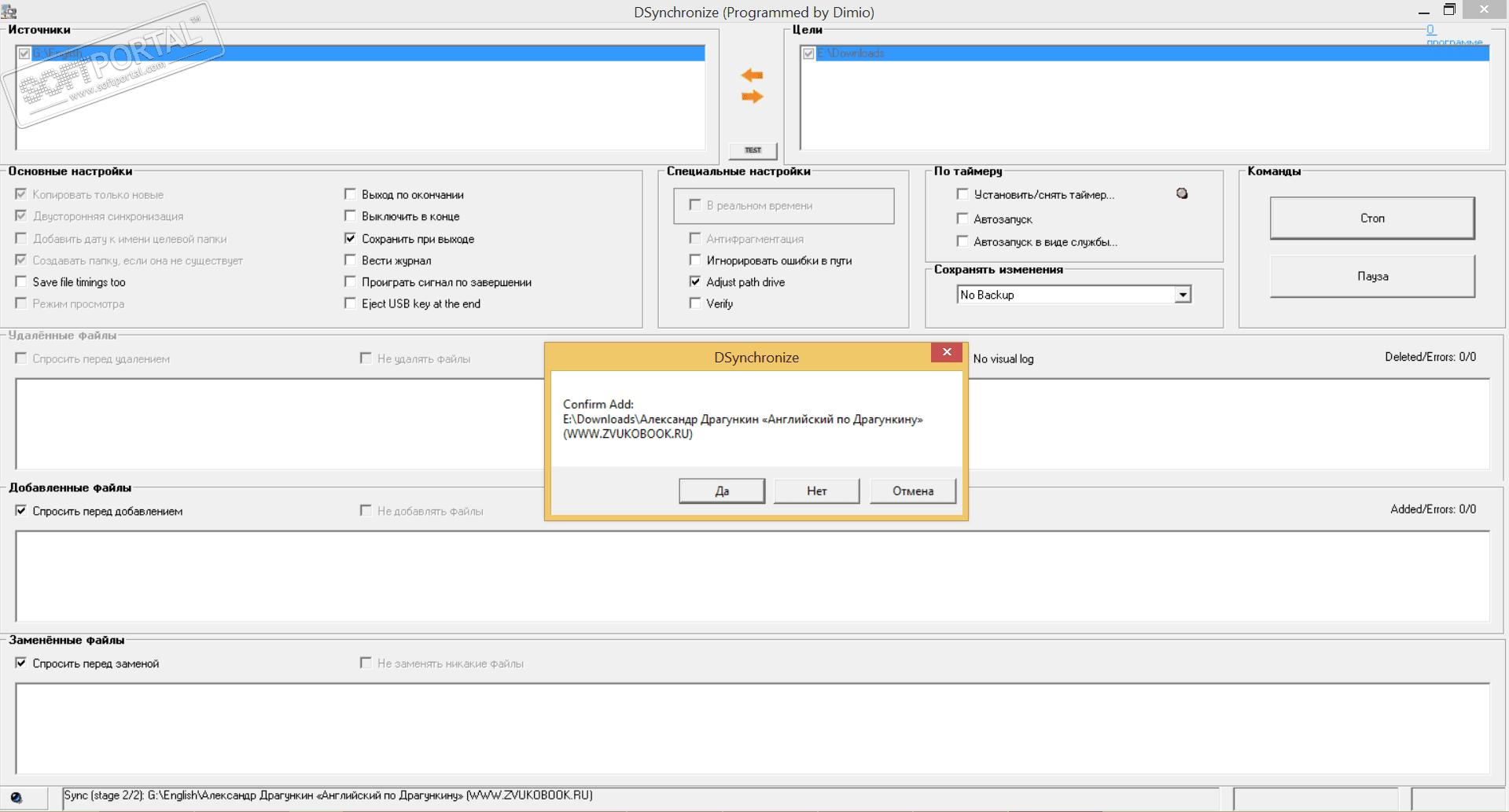The image size is (1509, 812).
Task: Check Eject USB key at the end
Action: [351, 303]
